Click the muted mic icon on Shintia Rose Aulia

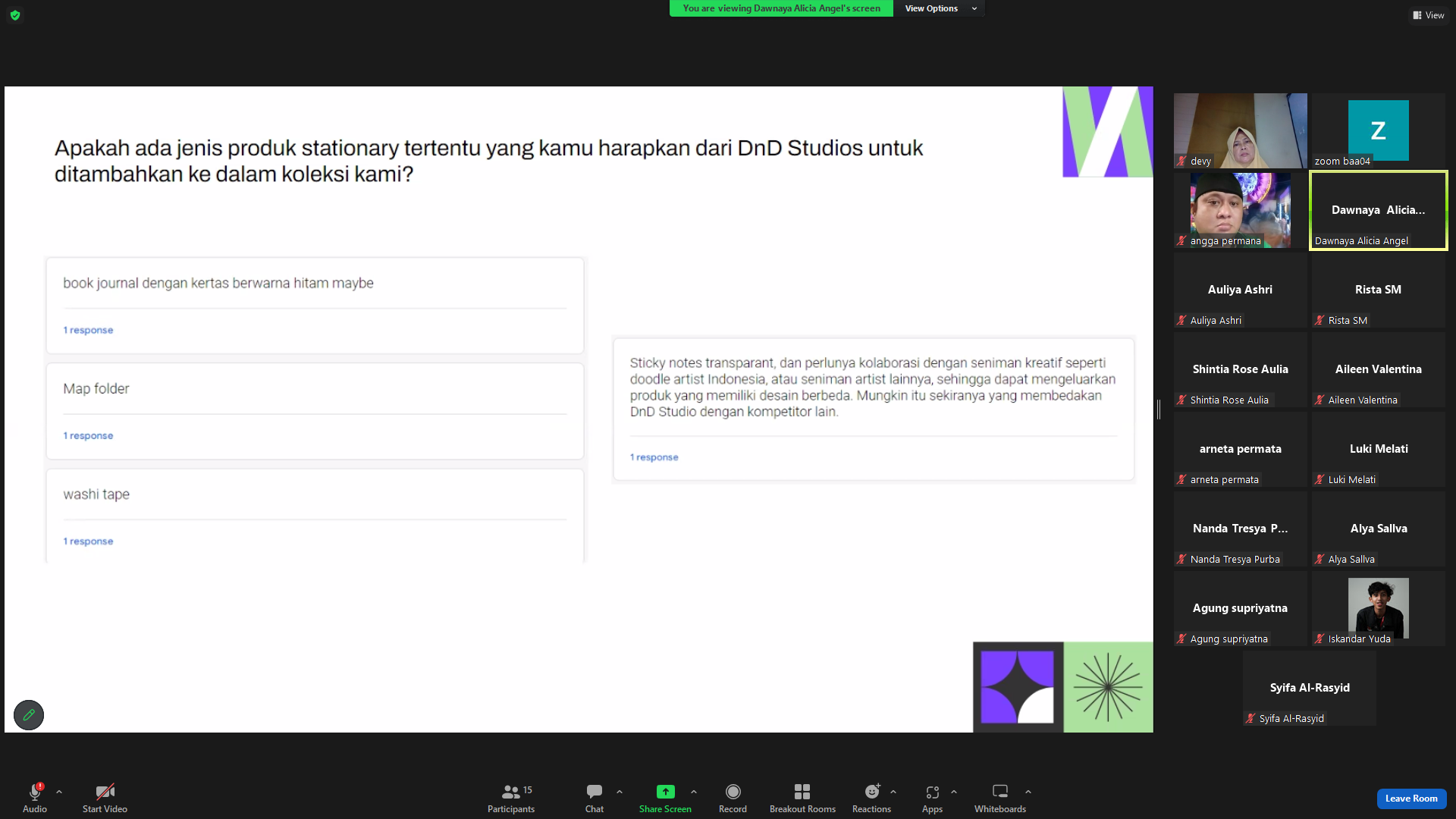coord(1181,400)
